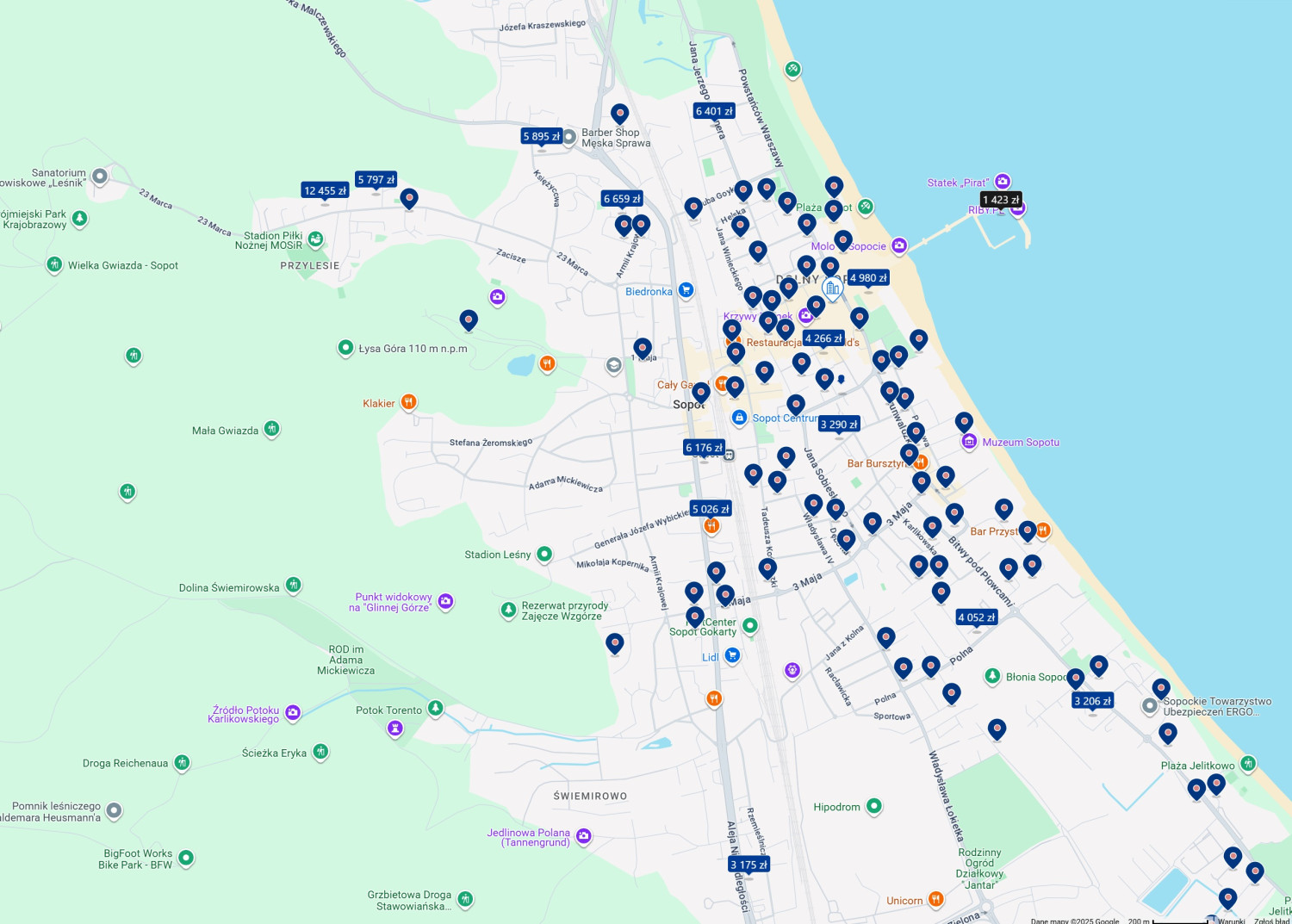Open the Warunki link on the map
1292x924 pixels.
pyautogui.click(x=1231, y=921)
